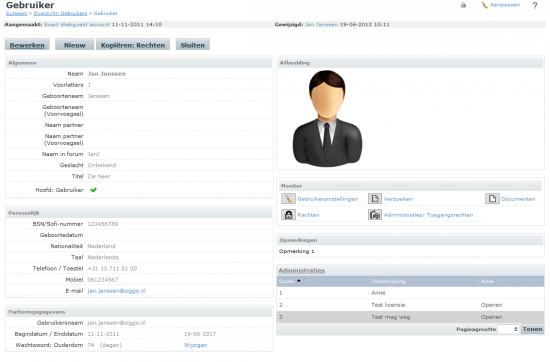
Task: Click the Documenten page icon
Action: [492, 199]
